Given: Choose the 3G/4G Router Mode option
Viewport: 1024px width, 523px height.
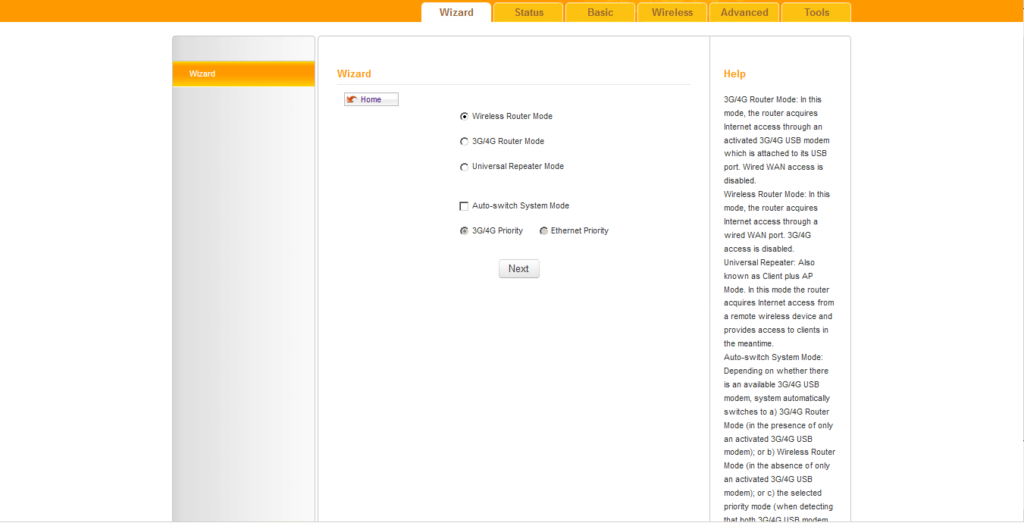Looking at the screenshot, I should (x=464, y=142).
